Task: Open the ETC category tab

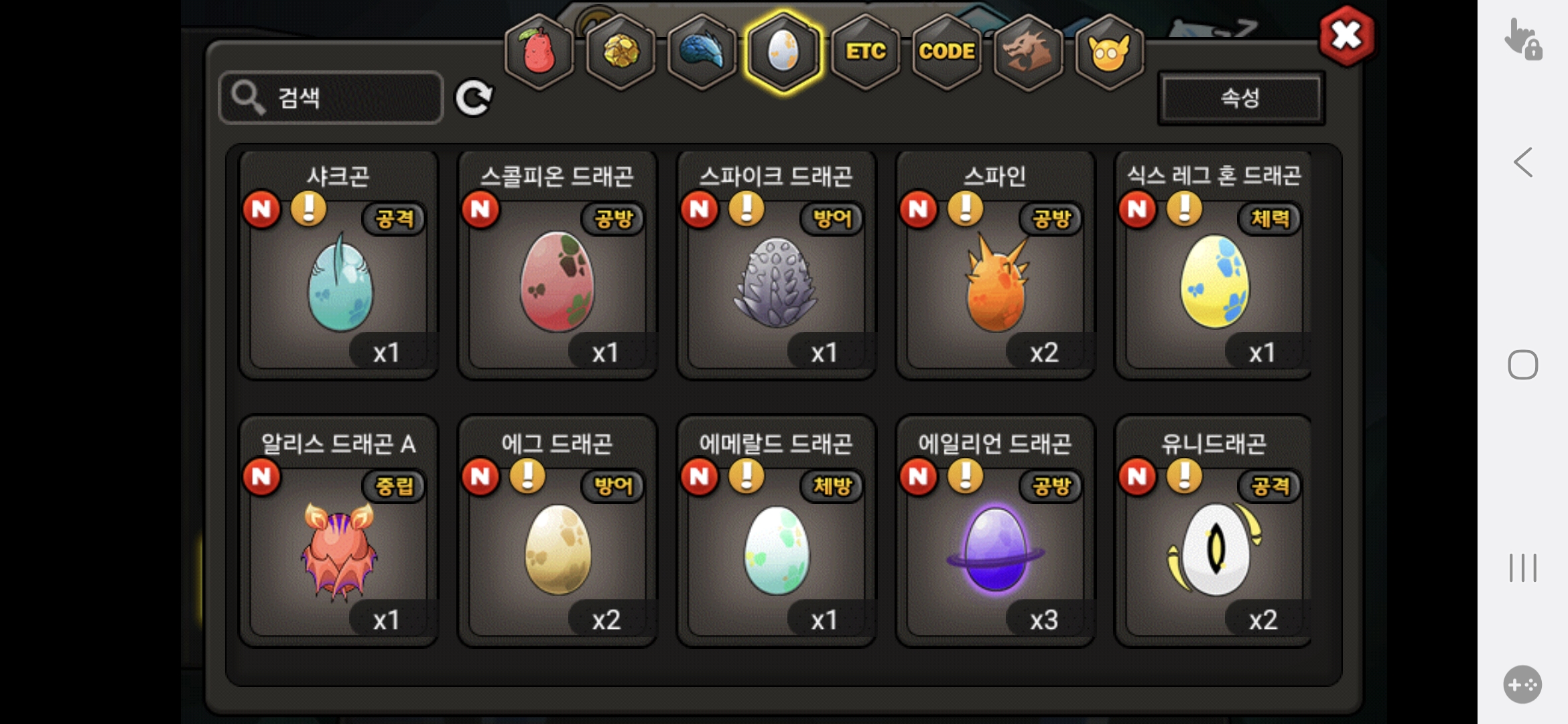Action: (x=865, y=52)
